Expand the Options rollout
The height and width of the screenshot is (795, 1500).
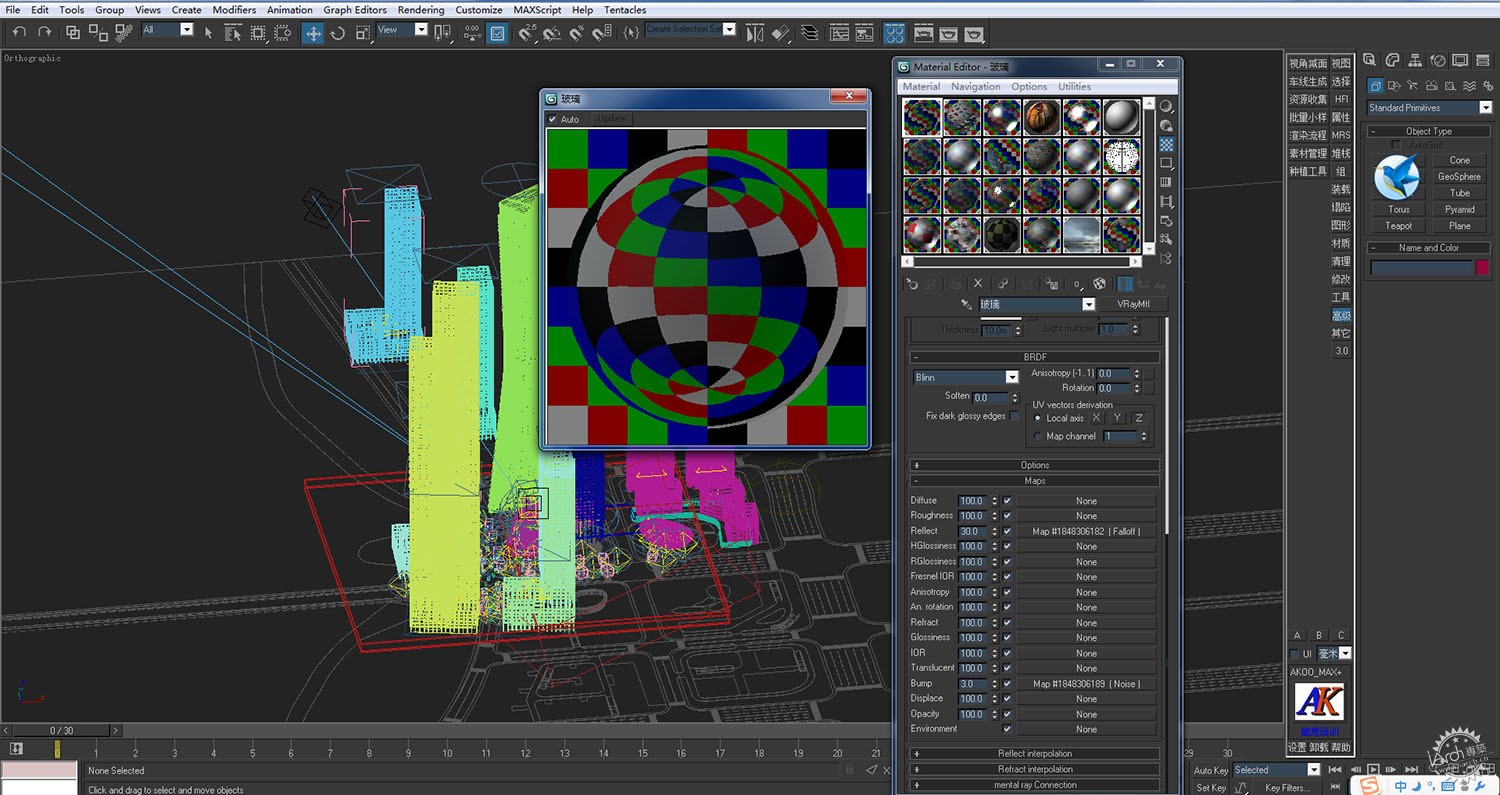click(1035, 465)
